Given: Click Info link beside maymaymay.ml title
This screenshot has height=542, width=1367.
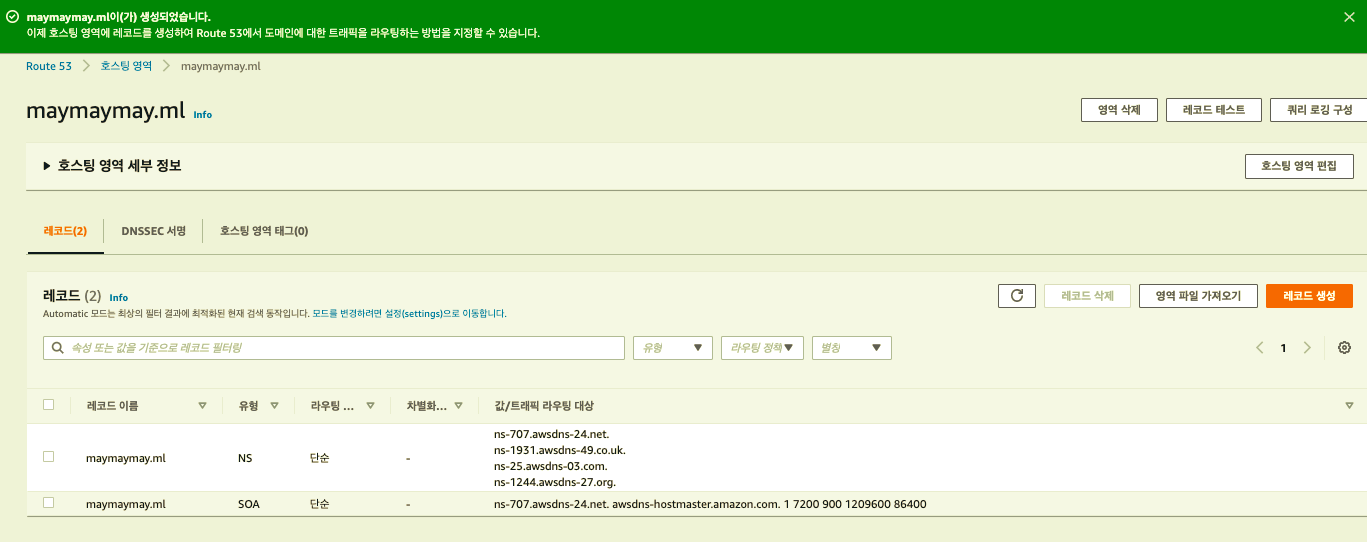Looking at the screenshot, I should pyautogui.click(x=203, y=115).
